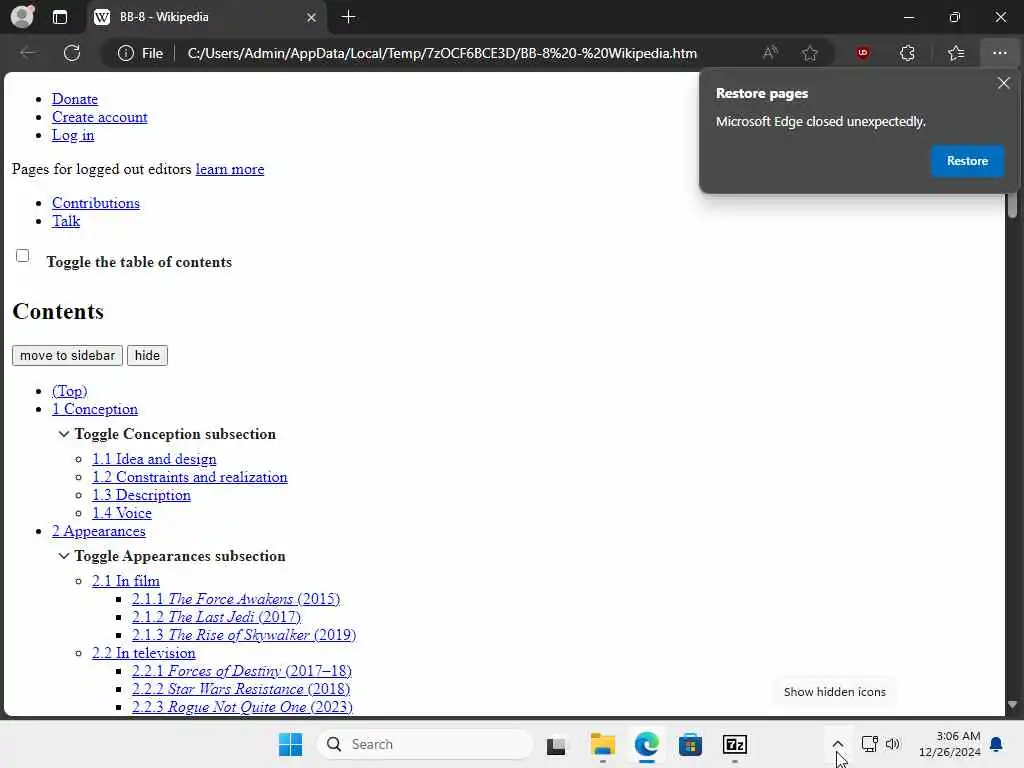This screenshot has height=768, width=1024.
Task: Go back with the back arrow
Action: [28, 53]
